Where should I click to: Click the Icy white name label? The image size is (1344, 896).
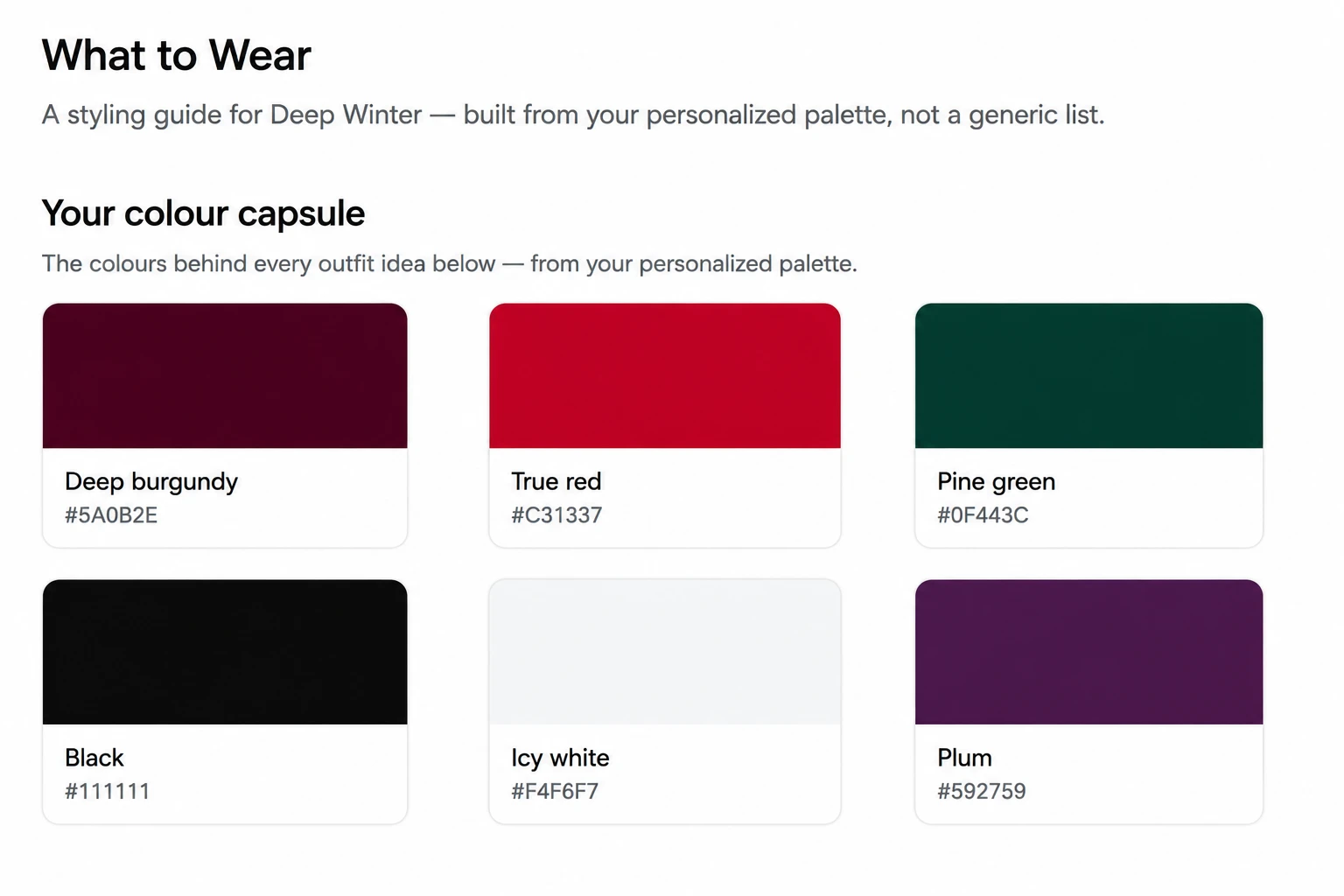pyautogui.click(x=561, y=759)
